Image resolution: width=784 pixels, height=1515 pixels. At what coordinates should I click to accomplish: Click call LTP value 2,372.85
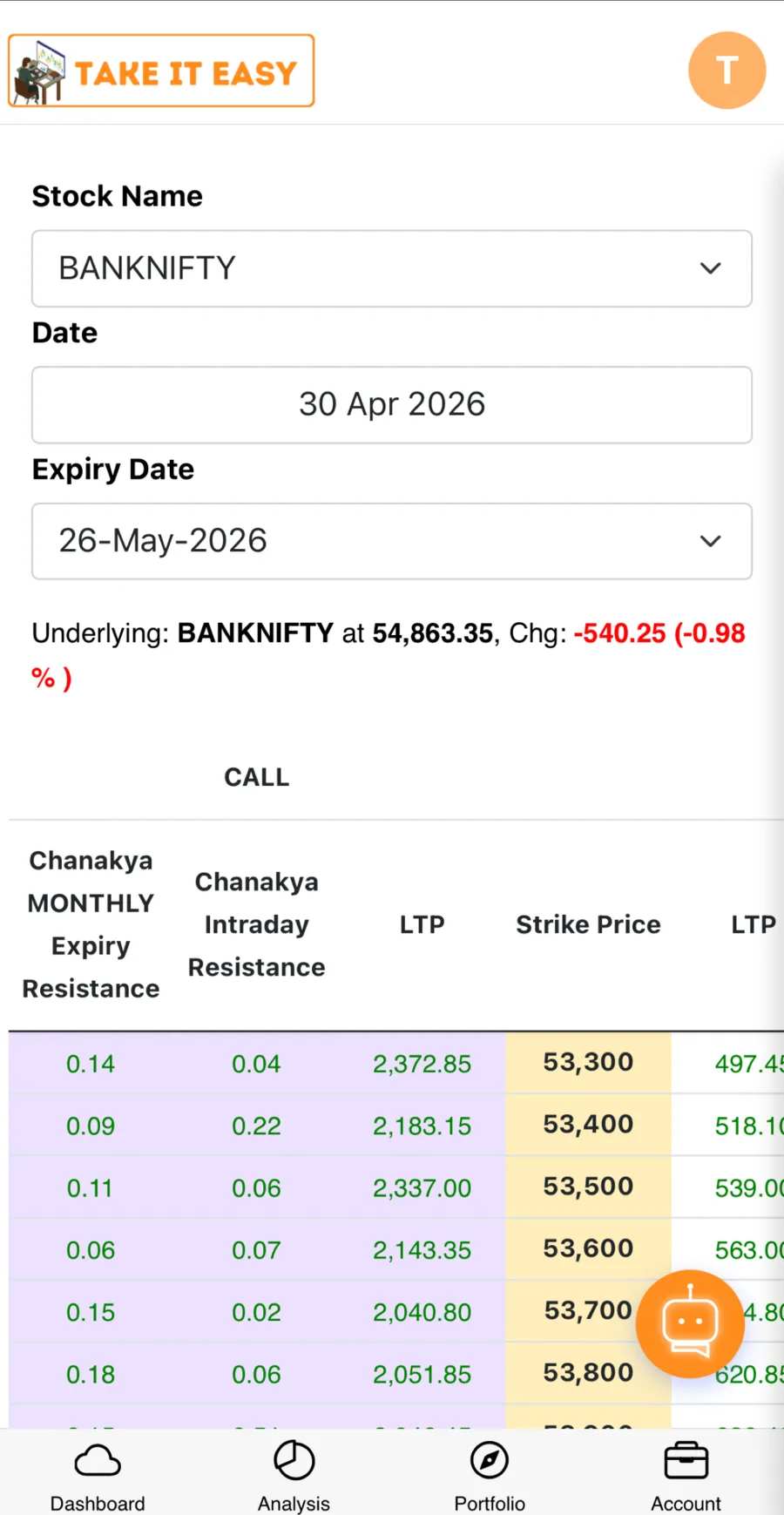point(422,1064)
